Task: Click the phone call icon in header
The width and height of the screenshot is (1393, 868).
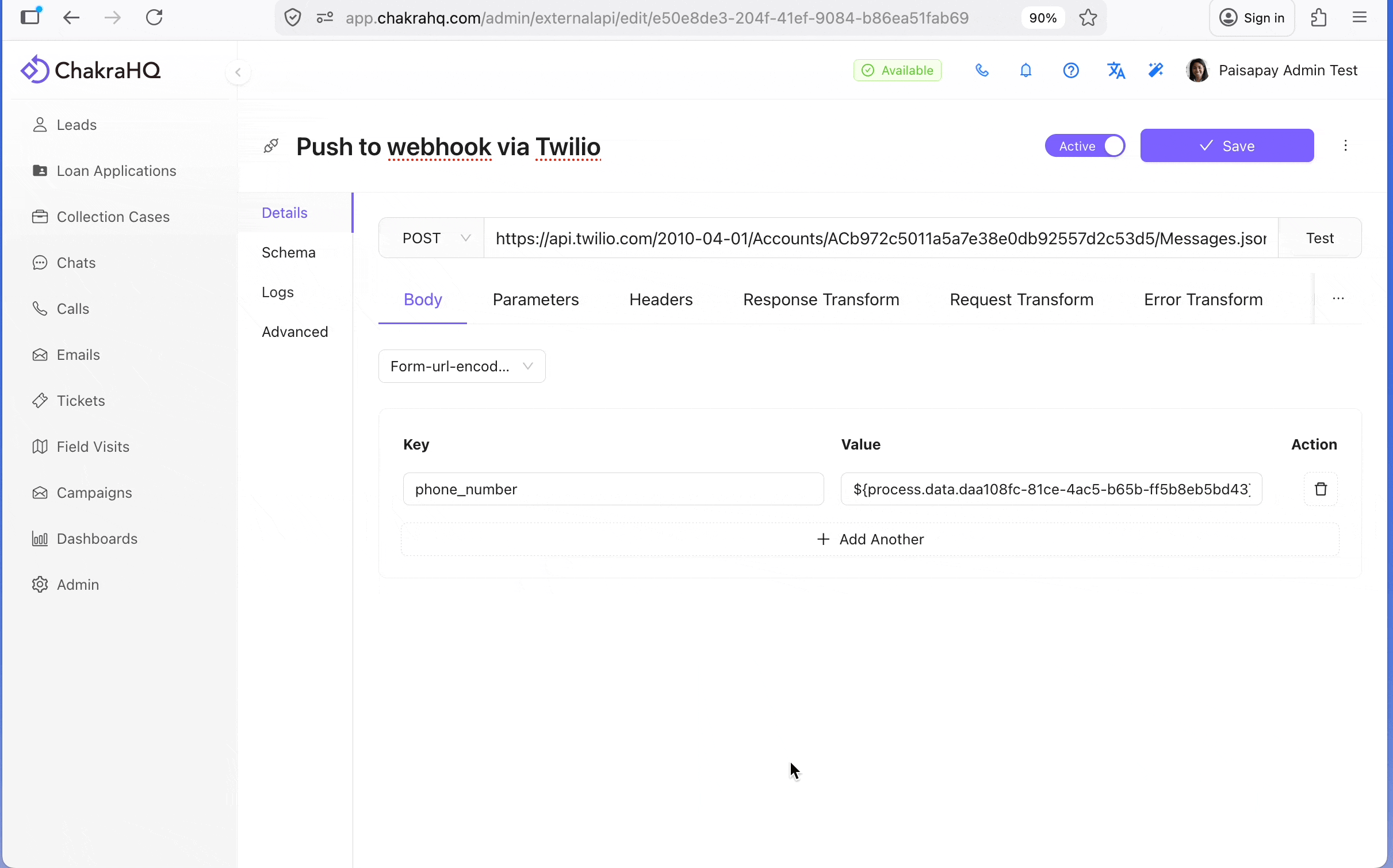Action: pos(982,70)
